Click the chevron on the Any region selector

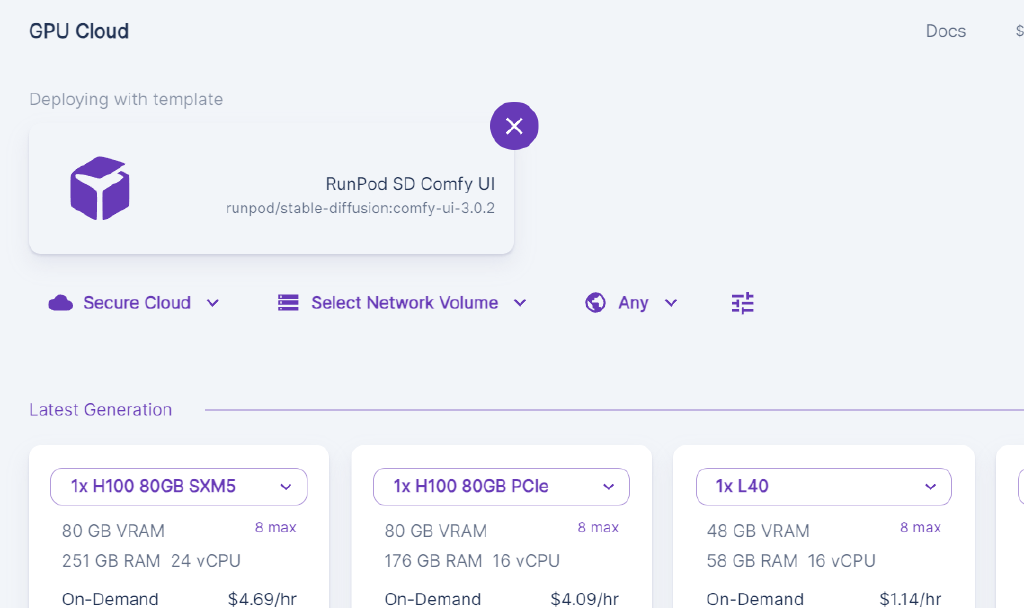tap(670, 302)
